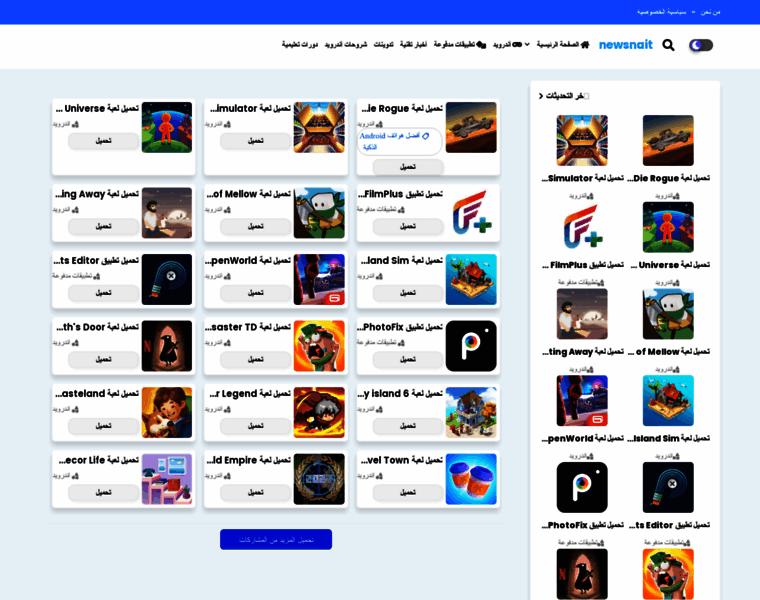Open paid apps category tag on FilmPlus card

[380, 209]
